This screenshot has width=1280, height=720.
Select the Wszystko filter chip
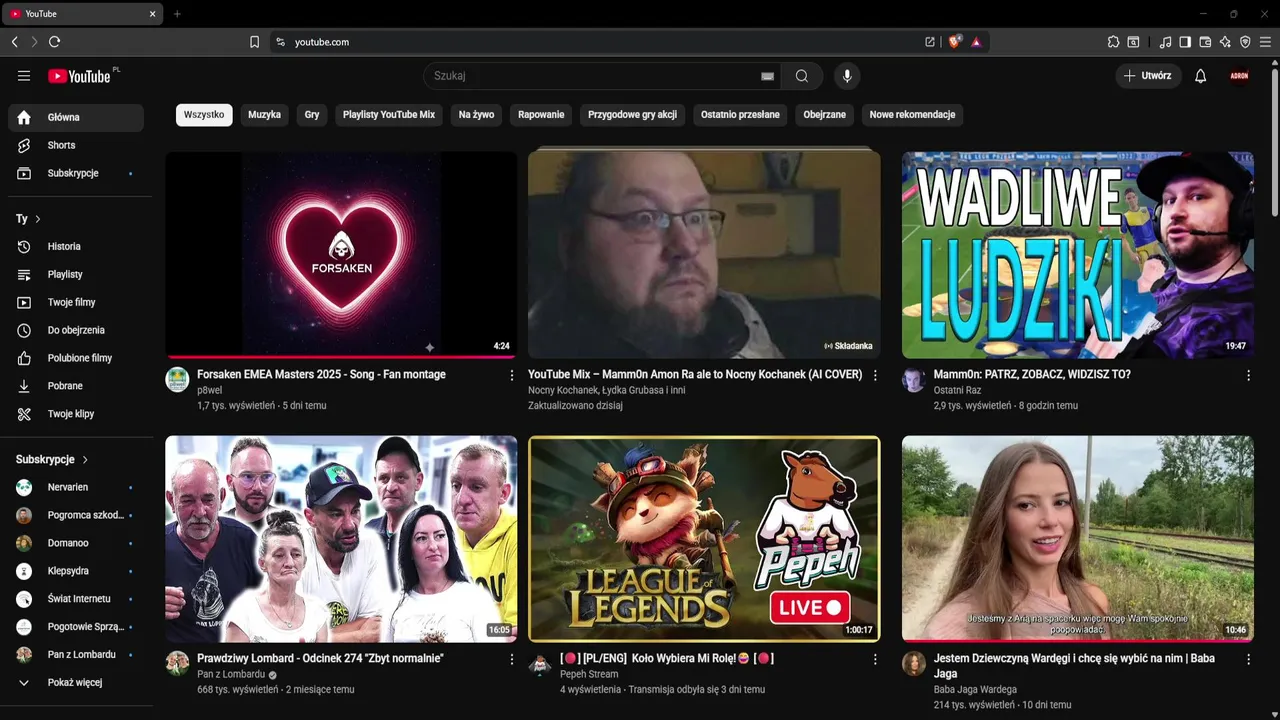point(204,115)
